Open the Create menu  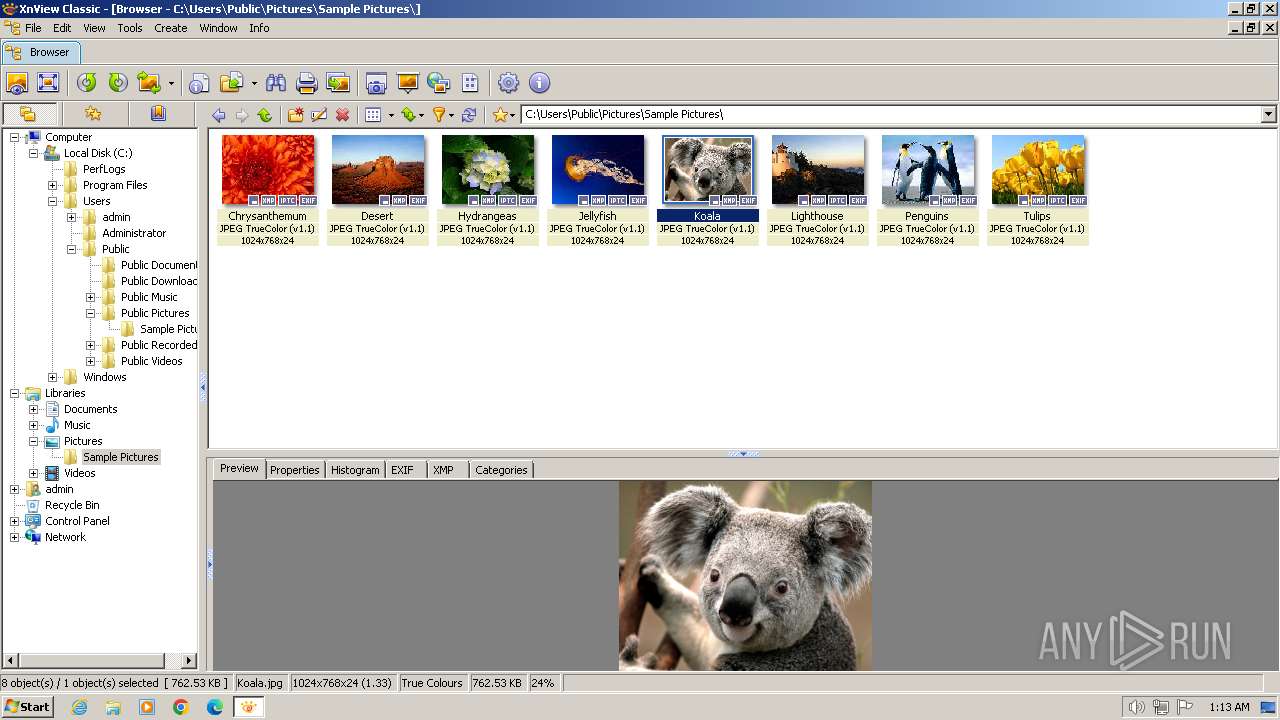171,28
